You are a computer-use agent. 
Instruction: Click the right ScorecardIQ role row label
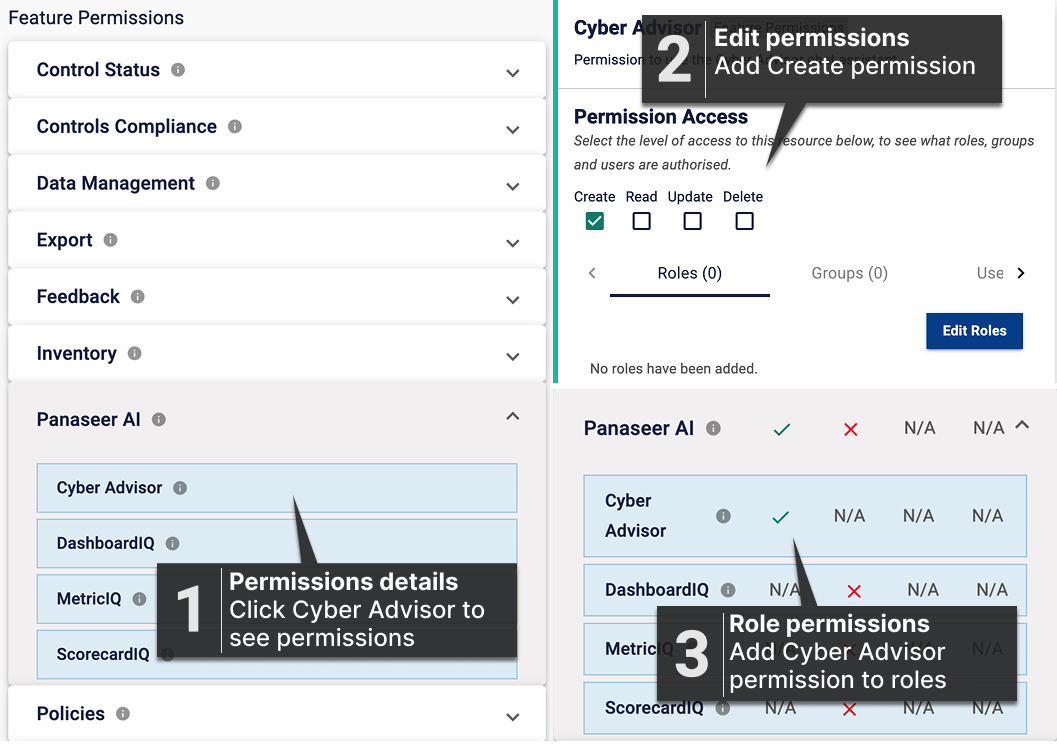click(654, 708)
